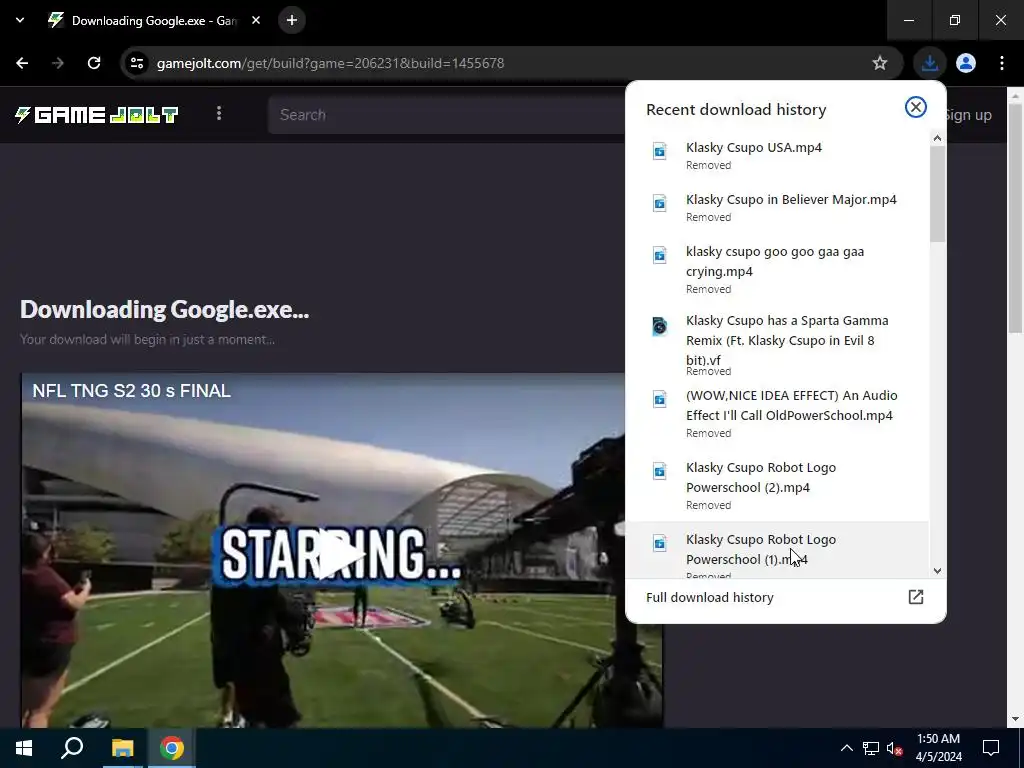
Task: Click the download list scrollbar thumb
Action: click(x=937, y=193)
